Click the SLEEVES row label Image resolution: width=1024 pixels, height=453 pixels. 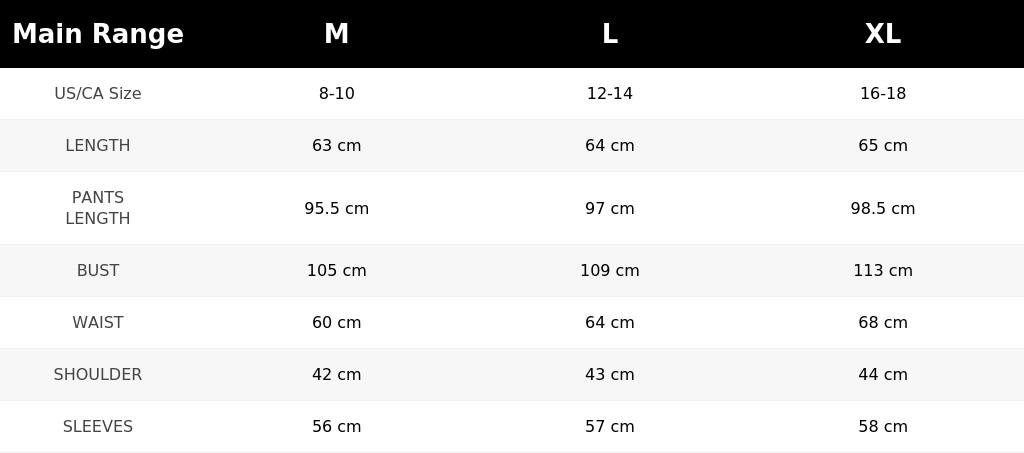pos(98,426)
